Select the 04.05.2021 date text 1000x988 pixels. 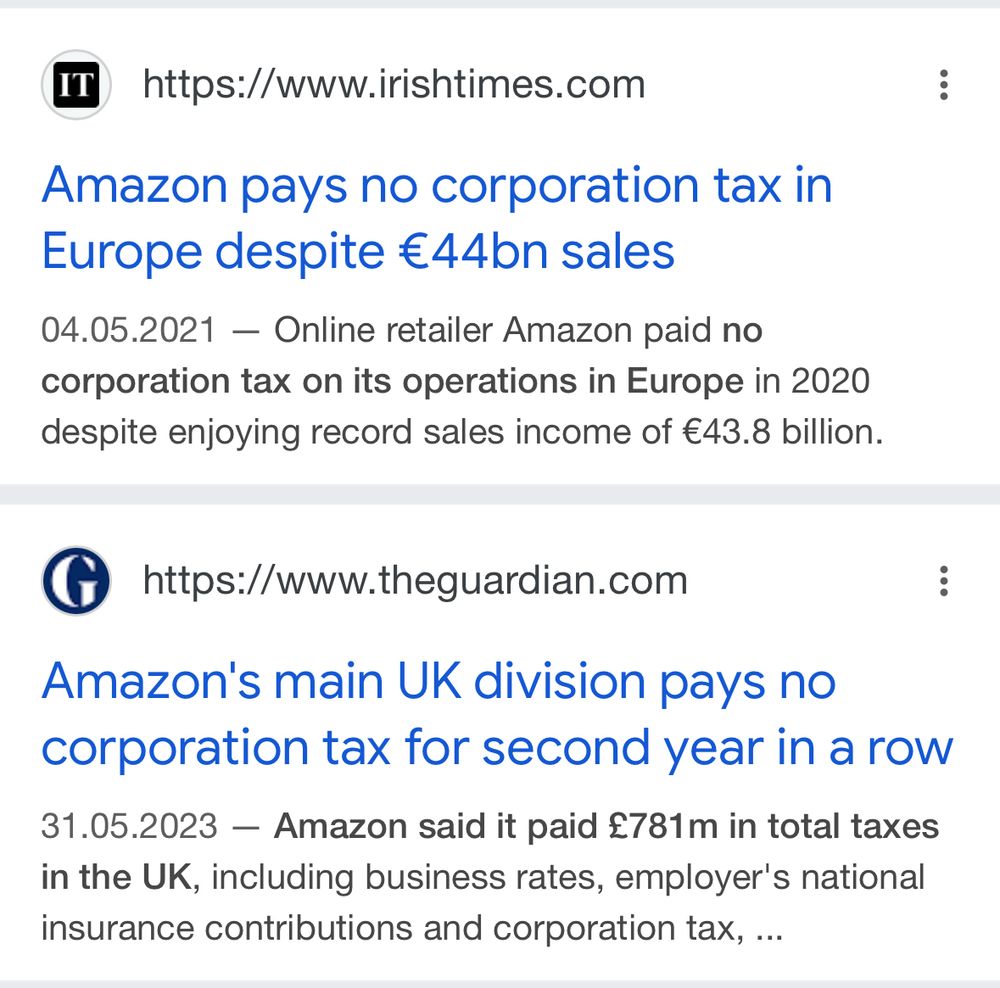[129, 330]
